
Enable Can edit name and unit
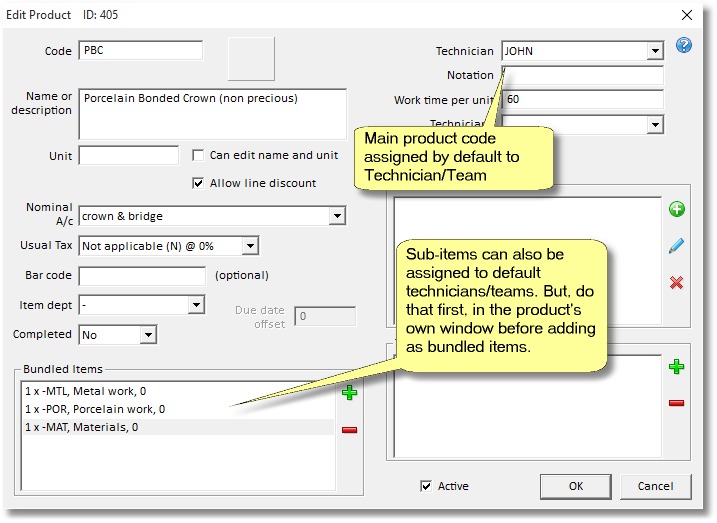click(199, 155)
